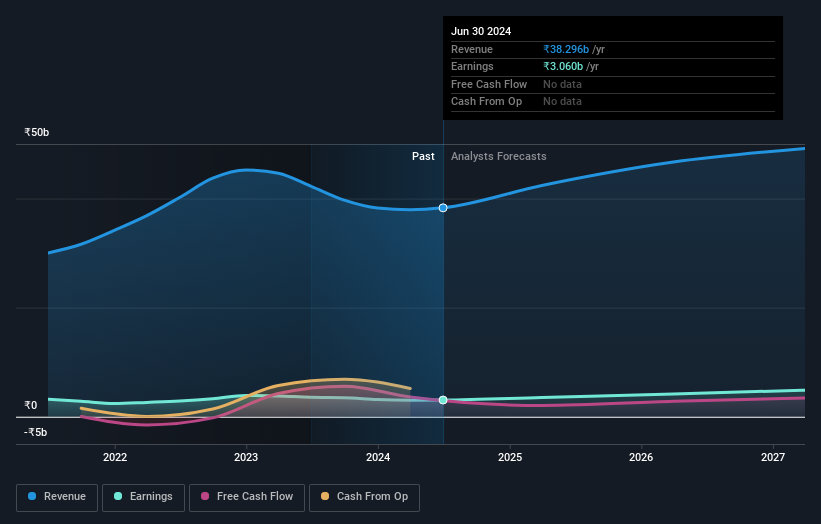The height and width of the screenshot is (524, 821).
Task: Click the Past label on chart
Action: coord(423,156)
